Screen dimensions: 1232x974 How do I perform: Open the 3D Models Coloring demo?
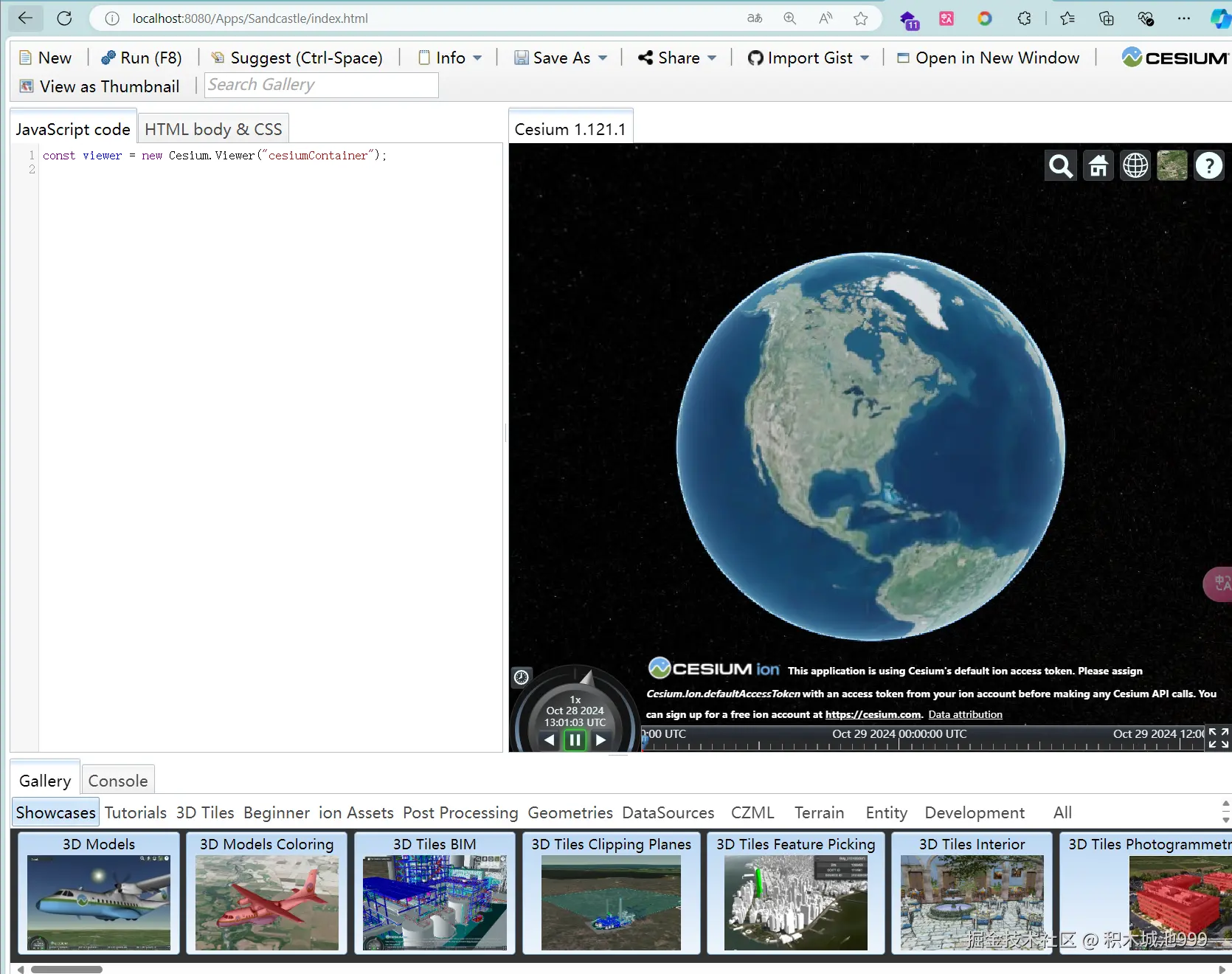[x=267, y=893]
